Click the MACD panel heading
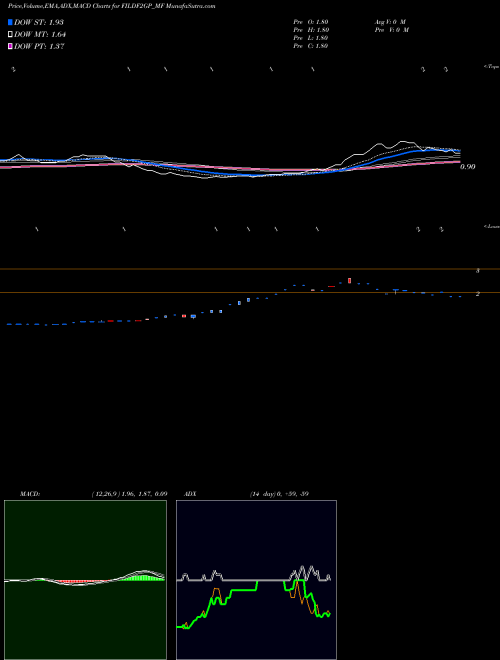The height and width of the screenshot is (660, 500). [30, 494]
